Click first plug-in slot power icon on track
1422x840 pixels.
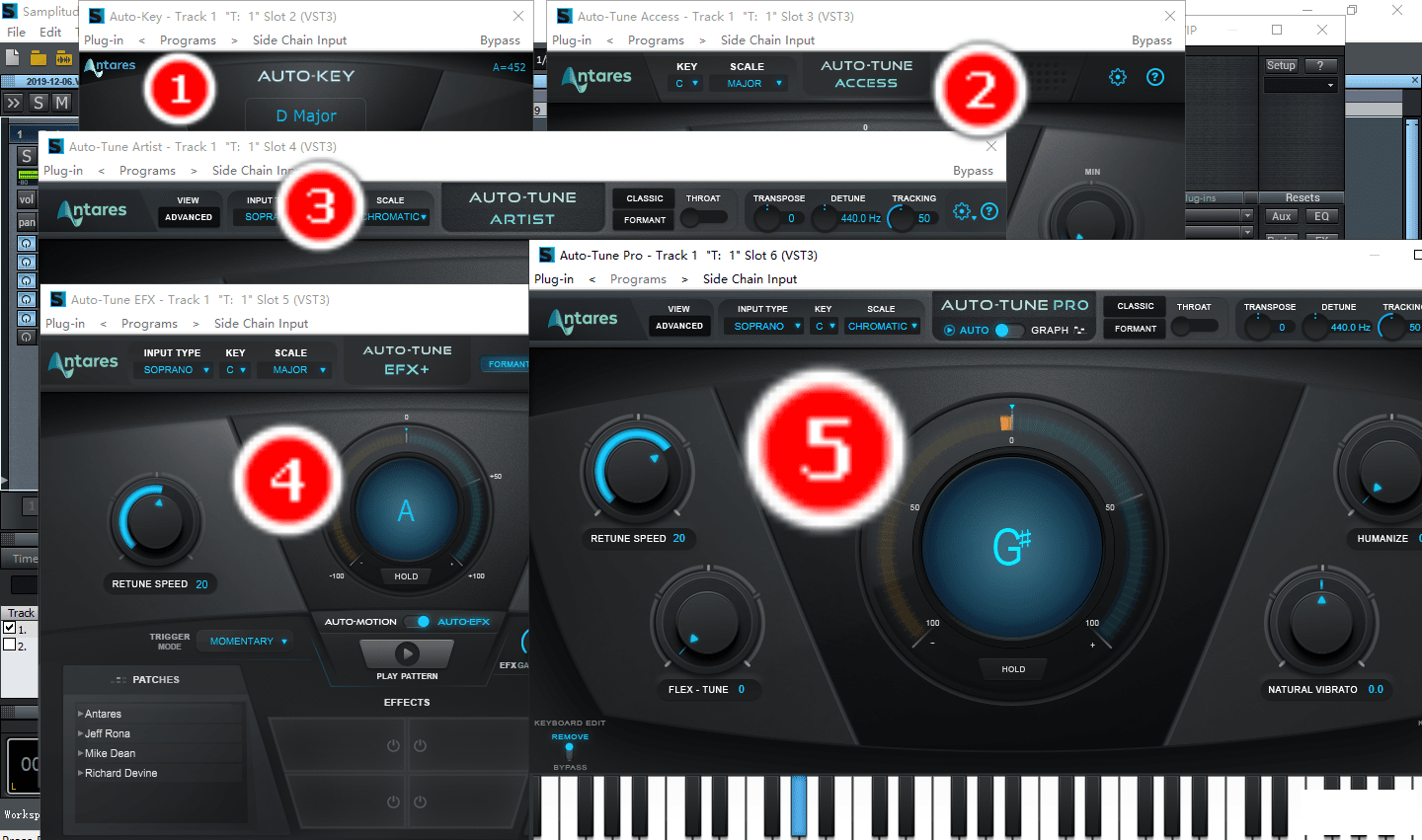click(x=27, y=243)
